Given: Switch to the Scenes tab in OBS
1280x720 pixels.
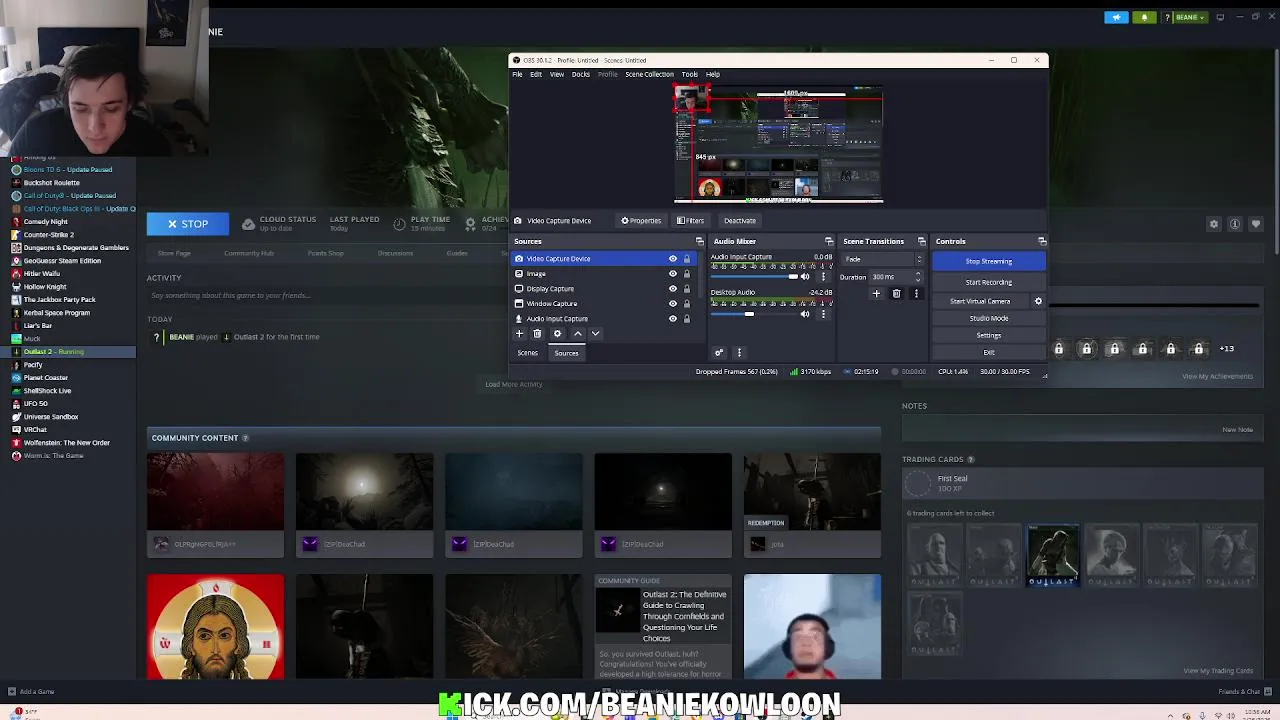Looking at the screenshot, I should click(527, 353).
